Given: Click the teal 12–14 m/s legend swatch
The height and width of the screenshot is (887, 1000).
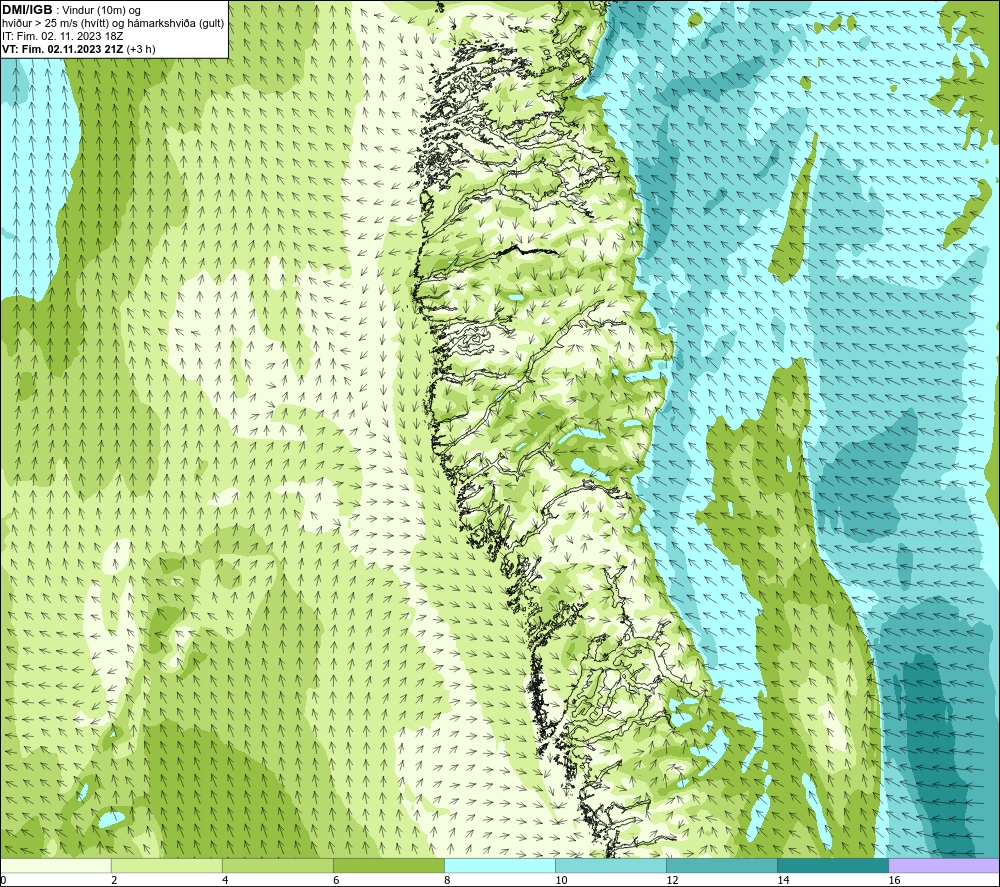Looking at the screenshot, I should [x=721, y=865].
